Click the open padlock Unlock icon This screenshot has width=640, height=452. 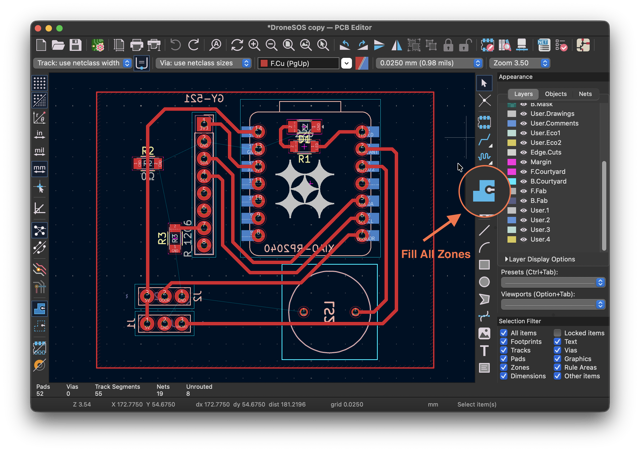coord(465,45)
